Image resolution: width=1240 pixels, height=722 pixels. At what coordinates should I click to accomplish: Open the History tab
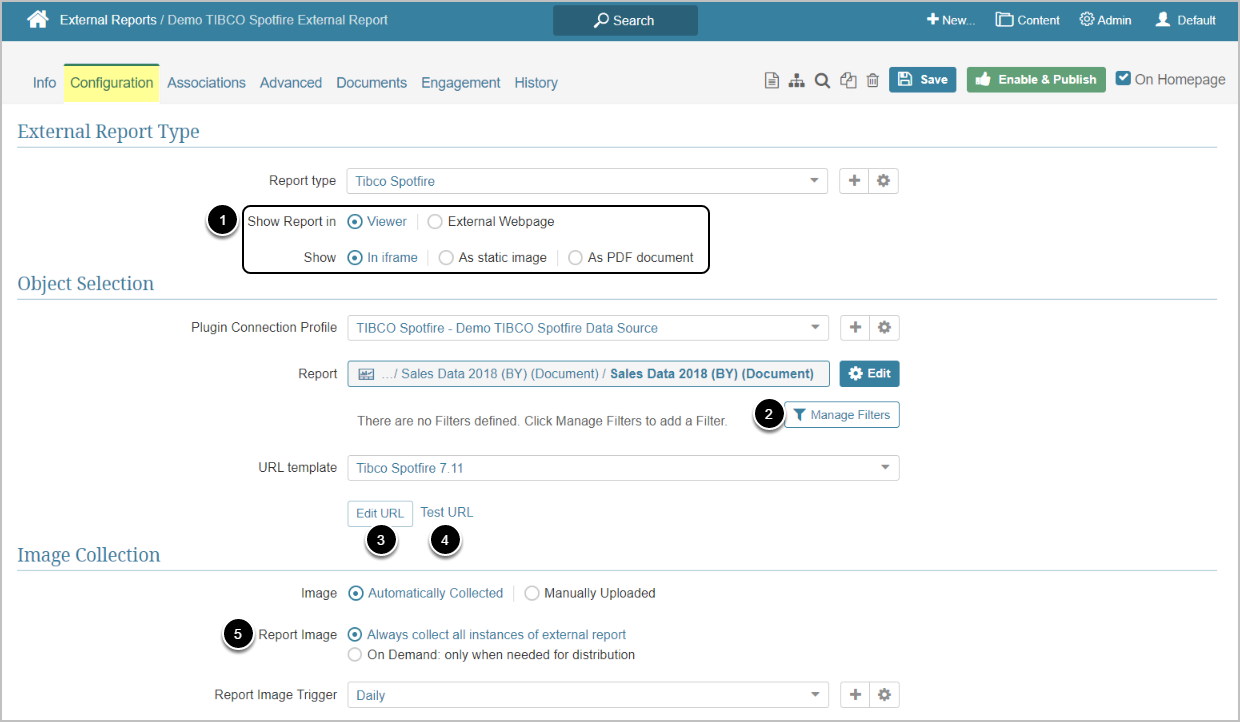click(536, 83)
